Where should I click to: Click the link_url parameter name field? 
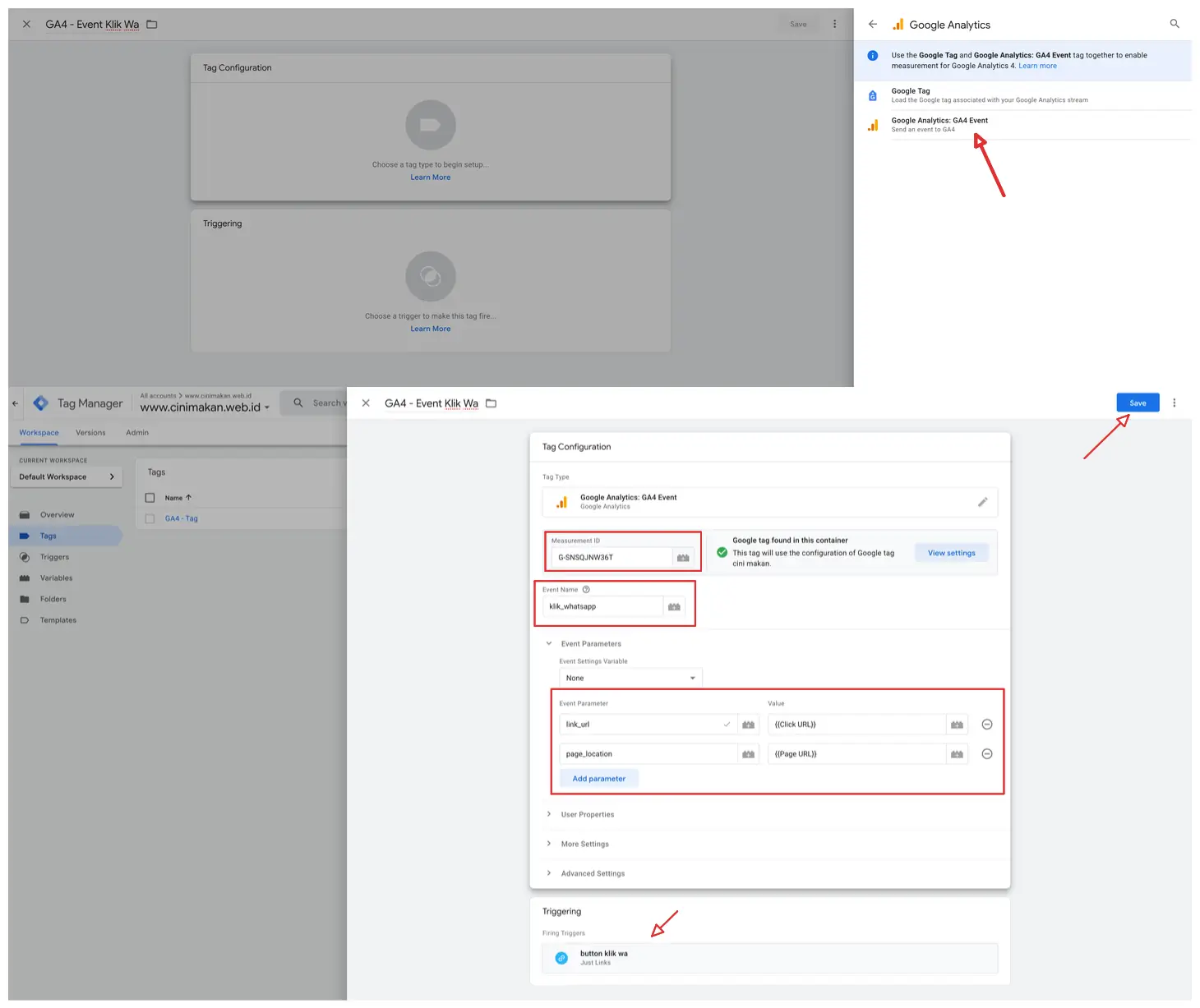pos(648,725)
